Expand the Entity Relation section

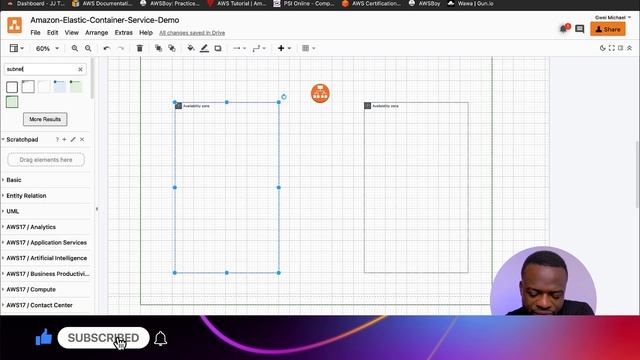26,196
